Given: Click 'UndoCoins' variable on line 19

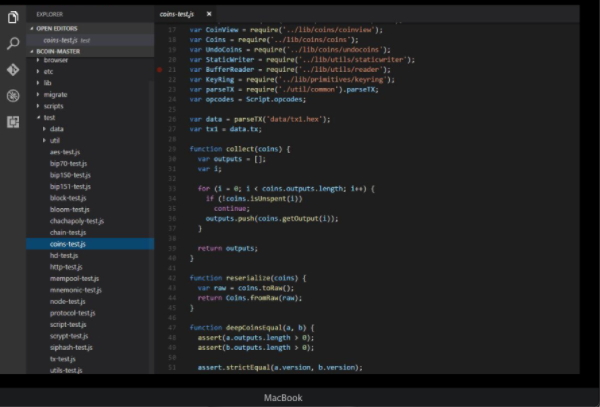Looking at the screenshot, I should (224, 50).
